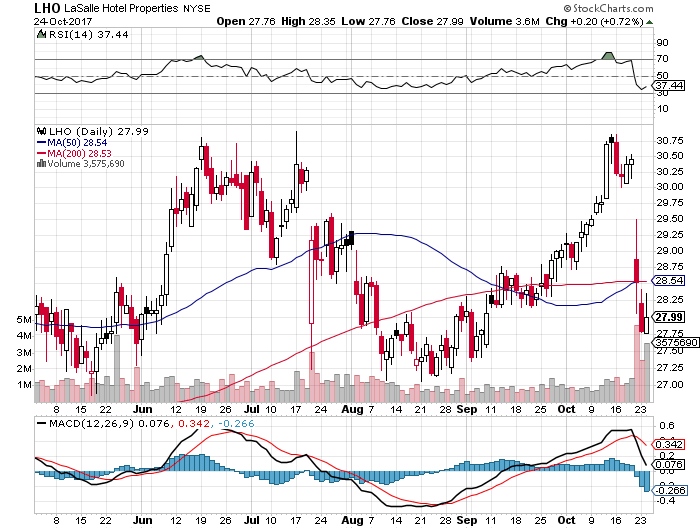Click the LHO (Daily) candlestick legend icon

click(41, 130)
